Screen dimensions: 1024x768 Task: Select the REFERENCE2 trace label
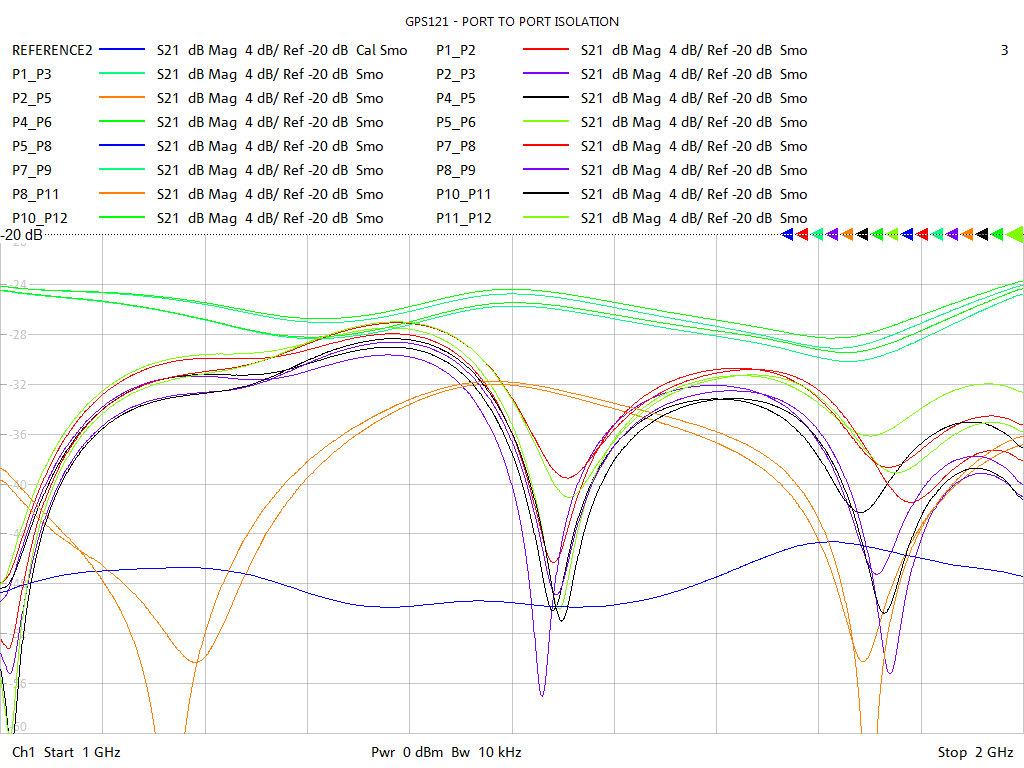point(52,50)
